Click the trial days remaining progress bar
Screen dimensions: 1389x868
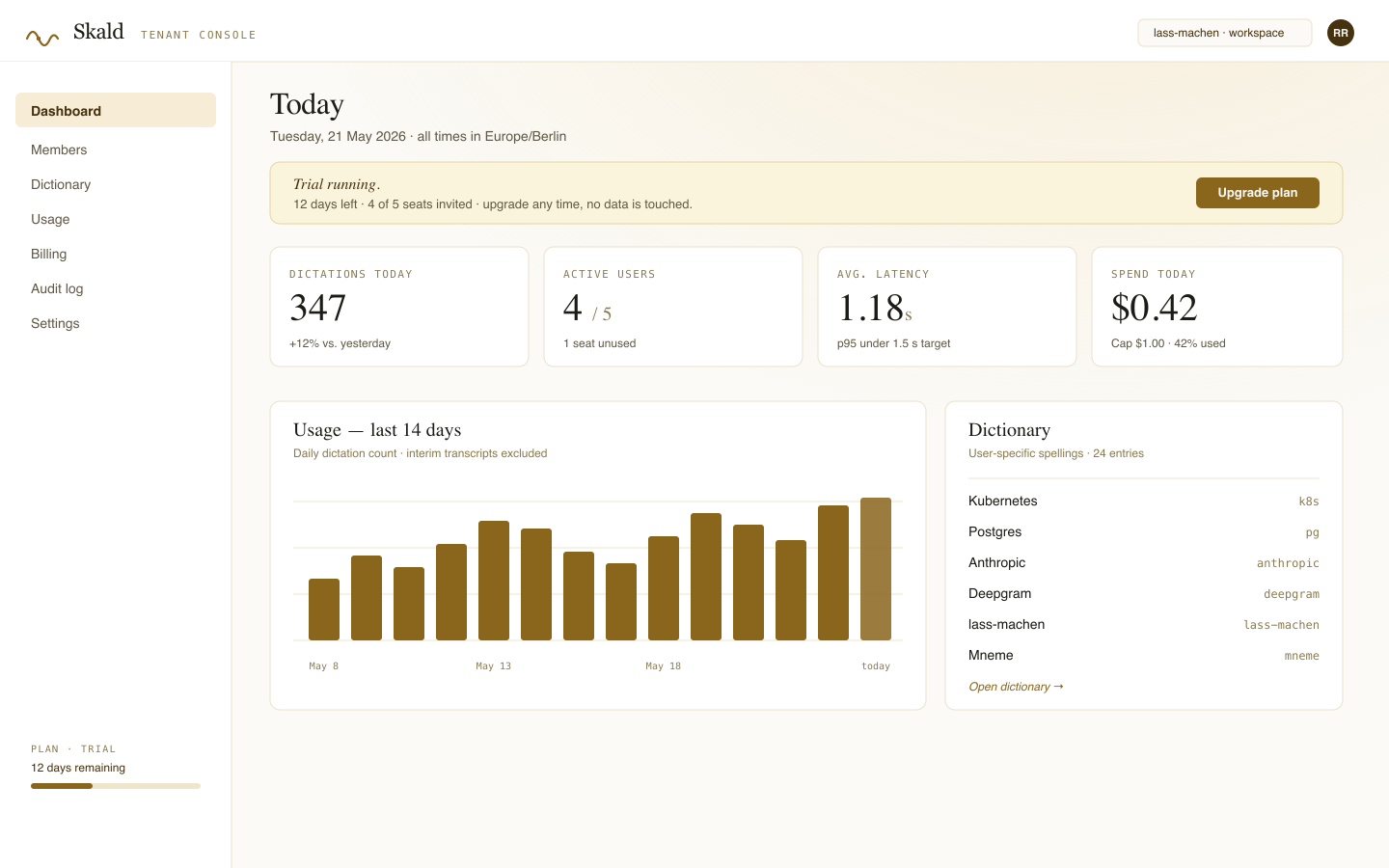tap(116, 786)
